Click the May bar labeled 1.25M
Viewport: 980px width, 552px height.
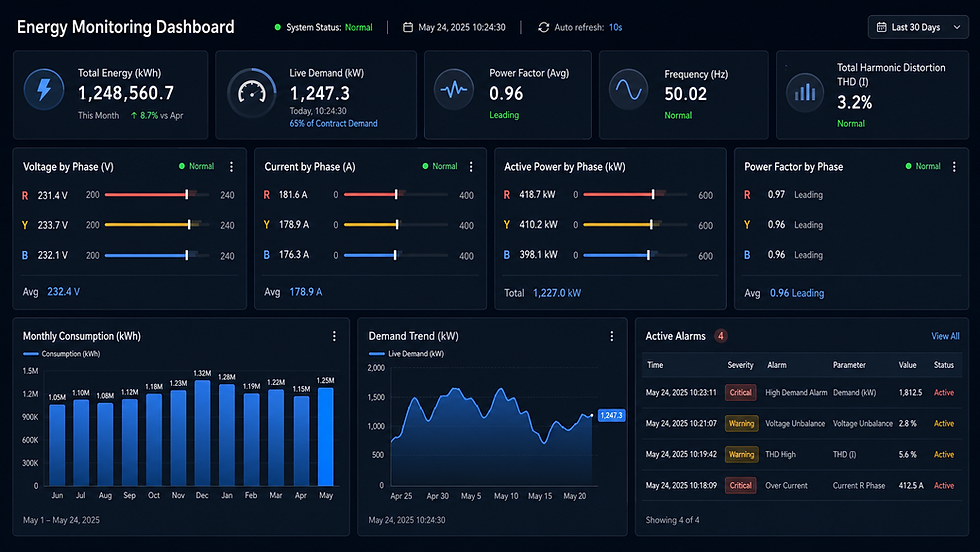point(326,437)
